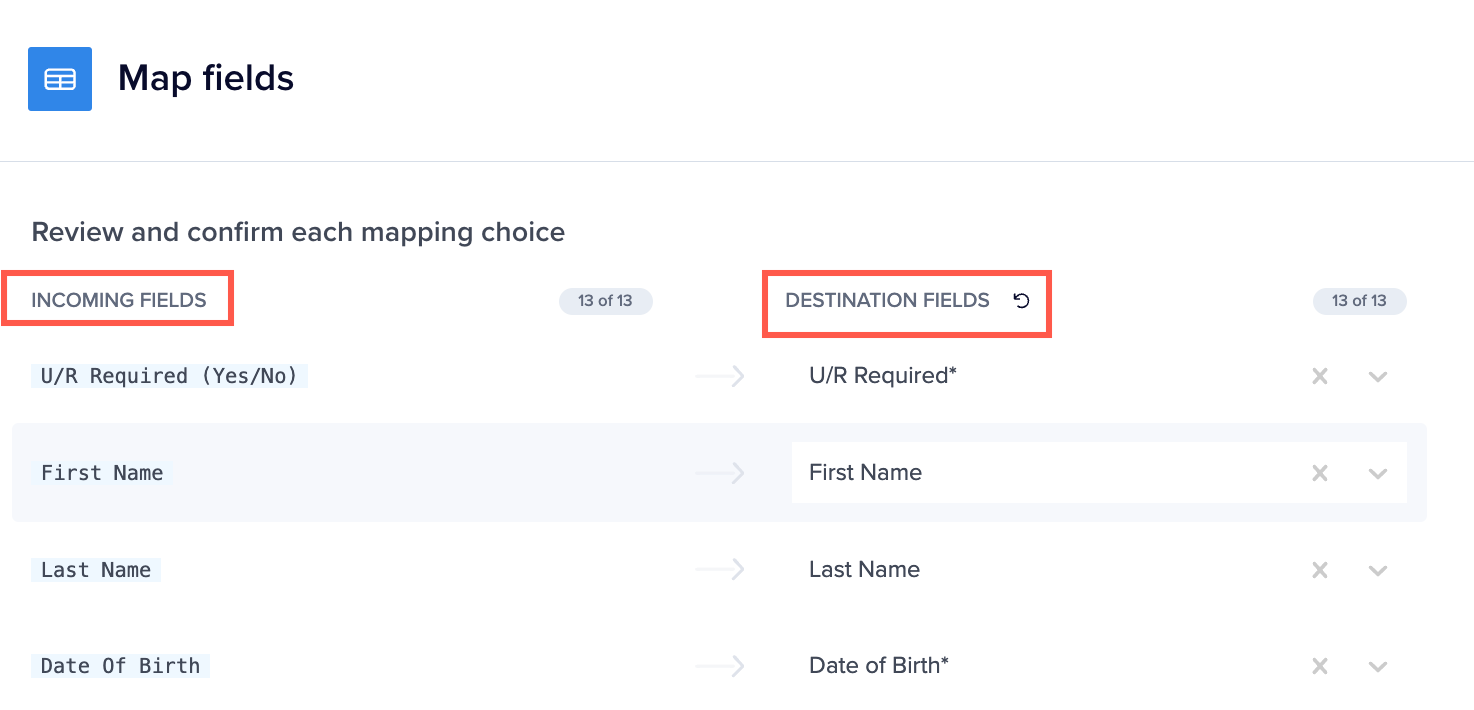Screen dimensions: 1474x710
Task: Remove the First Name destination mapping
Action: click(x=1320, y=473)
